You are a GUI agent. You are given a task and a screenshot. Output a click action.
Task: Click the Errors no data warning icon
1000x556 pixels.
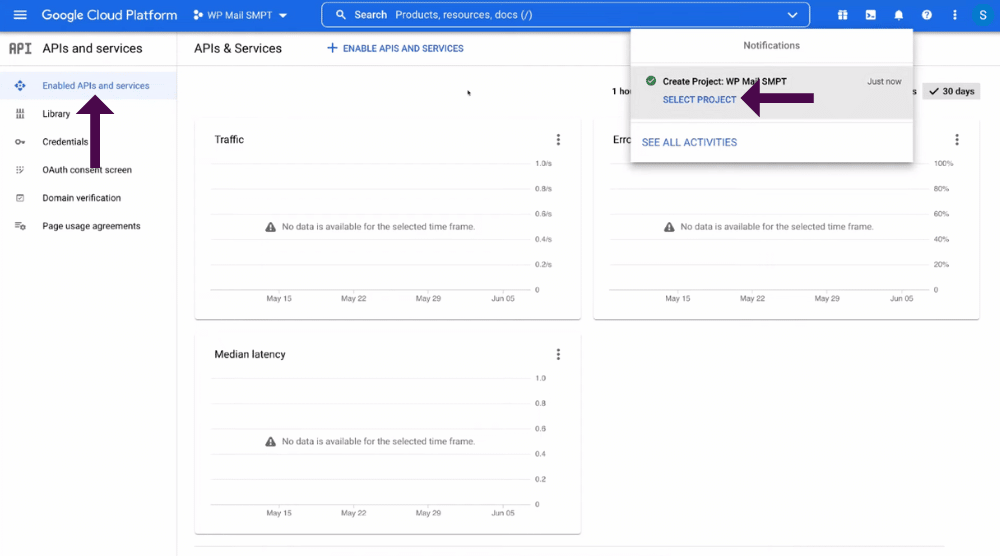[x=669, y=227]
